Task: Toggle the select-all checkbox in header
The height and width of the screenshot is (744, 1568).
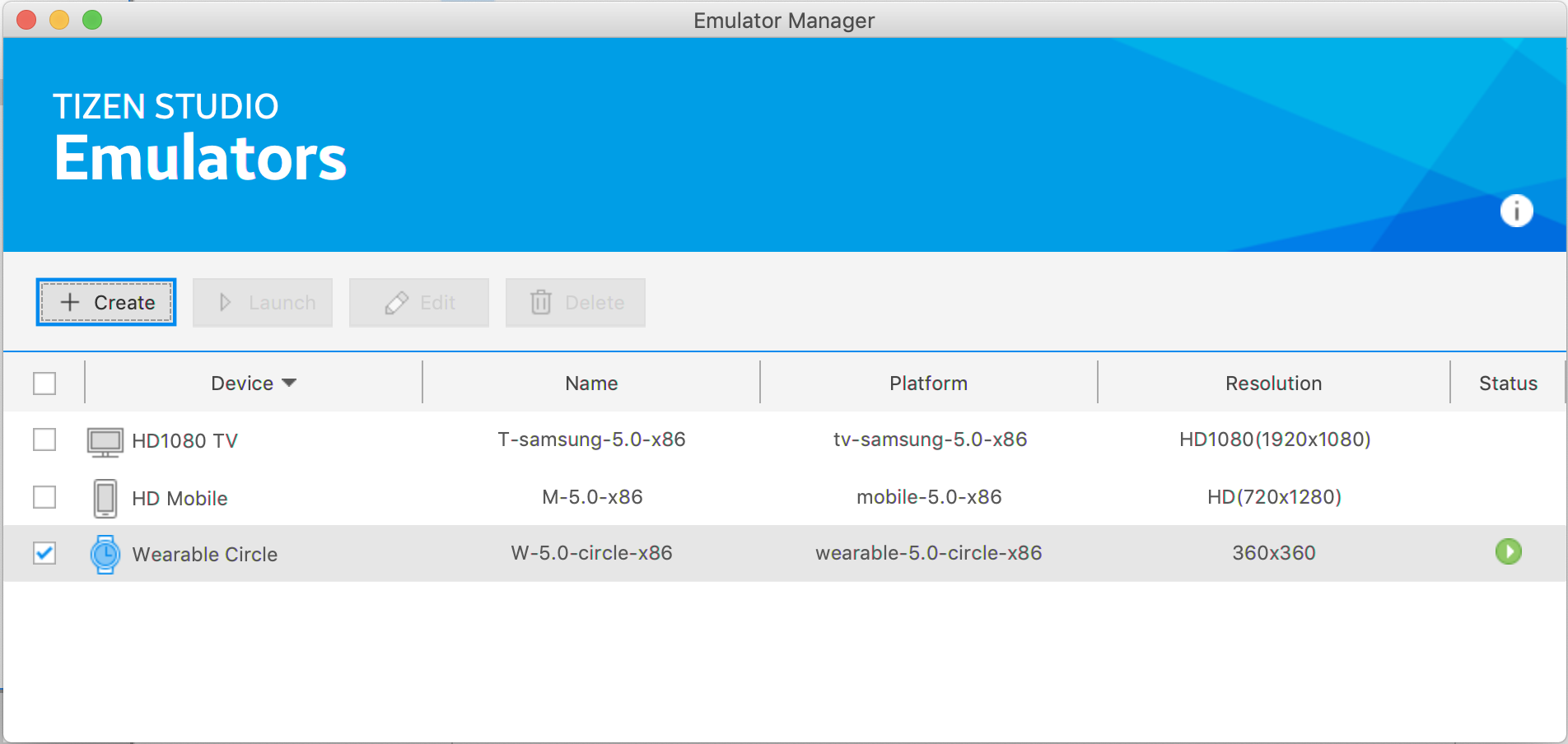Action: pos(44,384)
